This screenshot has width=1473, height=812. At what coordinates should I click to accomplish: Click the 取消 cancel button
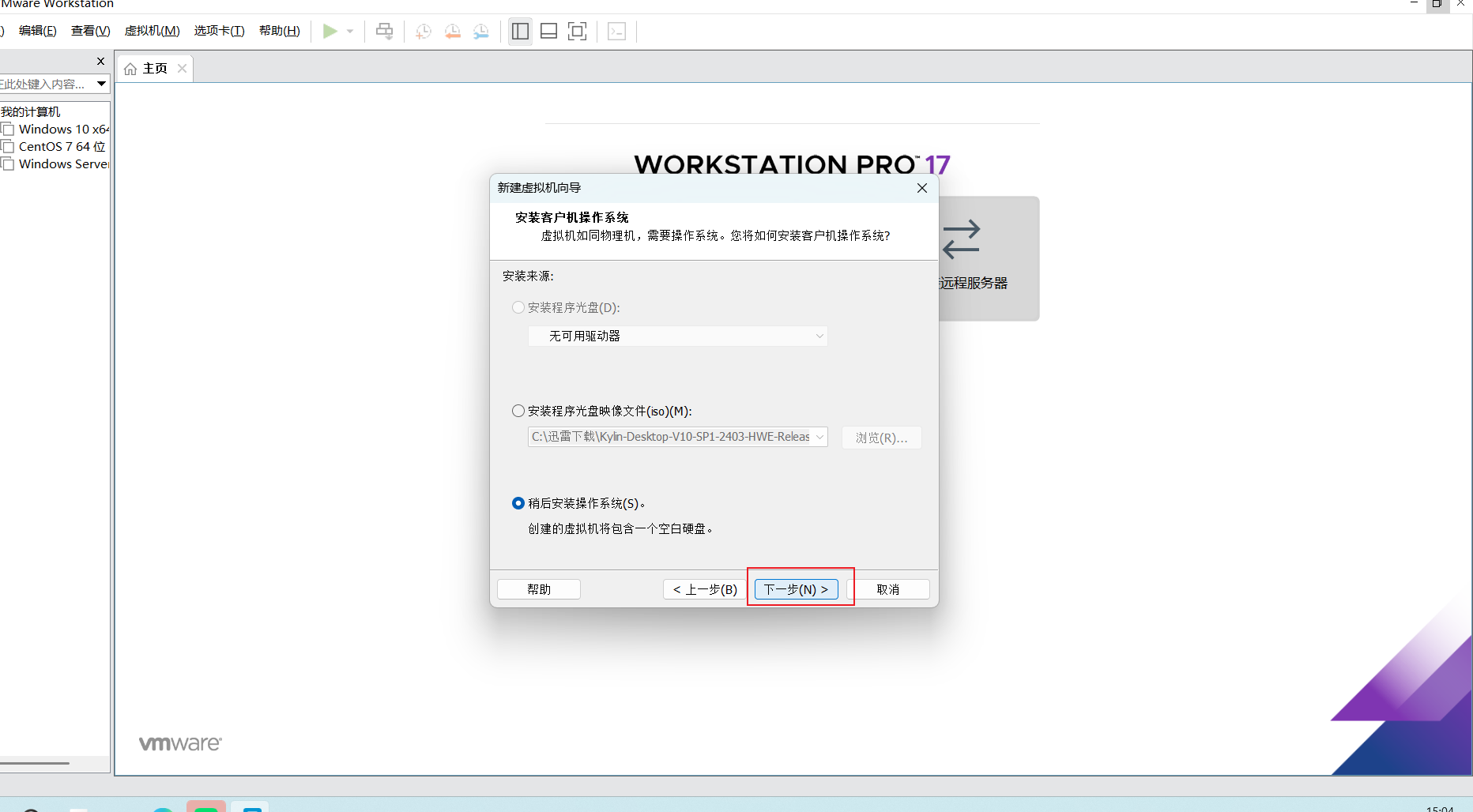pos(888,589)
